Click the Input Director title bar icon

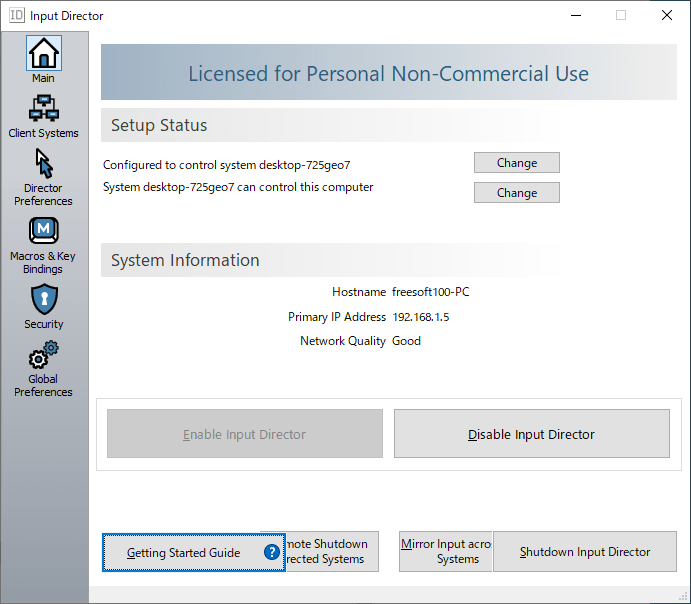(x=17, y=15)
